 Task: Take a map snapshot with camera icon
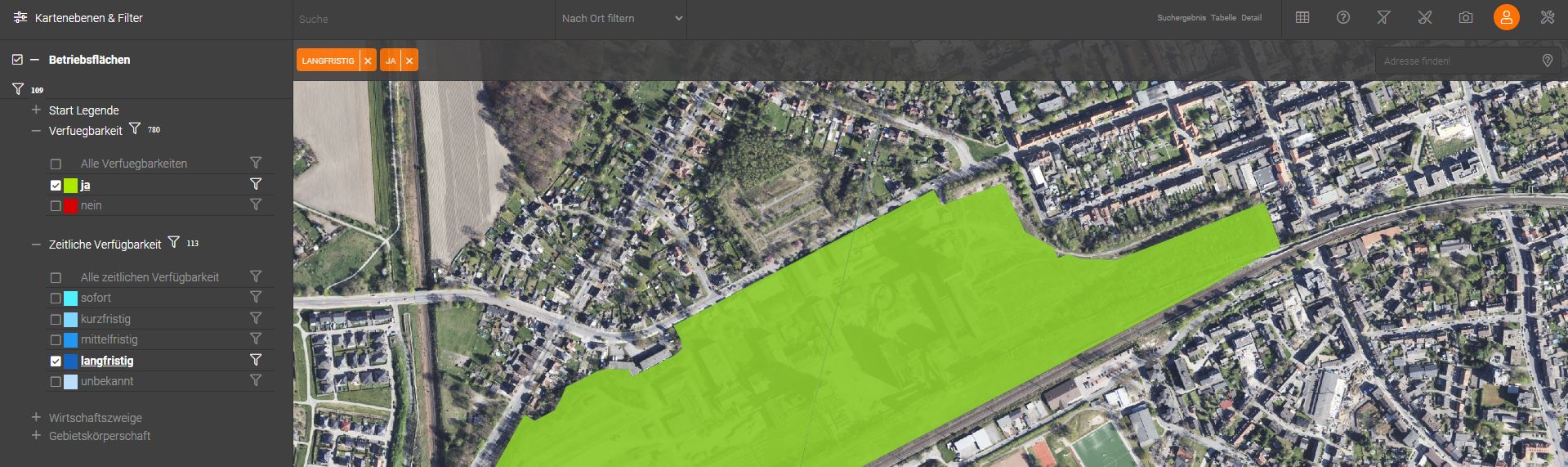(1466, 17)
